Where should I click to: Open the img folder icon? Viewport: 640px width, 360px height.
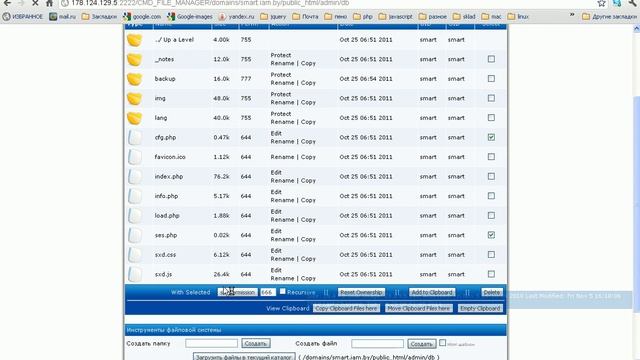pos(134,98)
